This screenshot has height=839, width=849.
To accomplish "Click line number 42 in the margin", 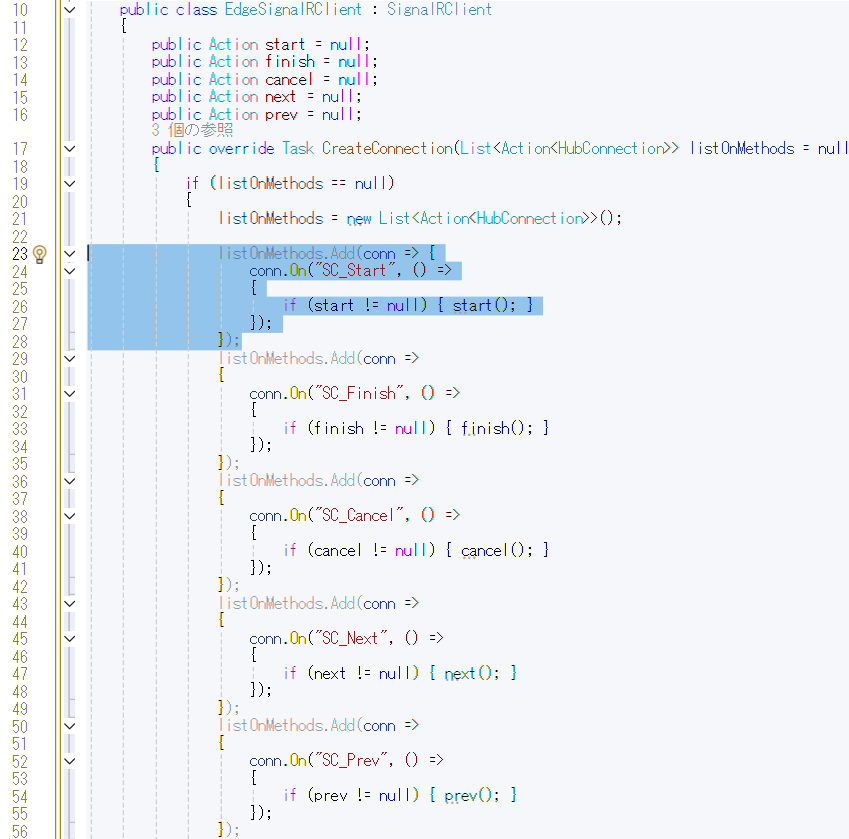I will 20,587.
